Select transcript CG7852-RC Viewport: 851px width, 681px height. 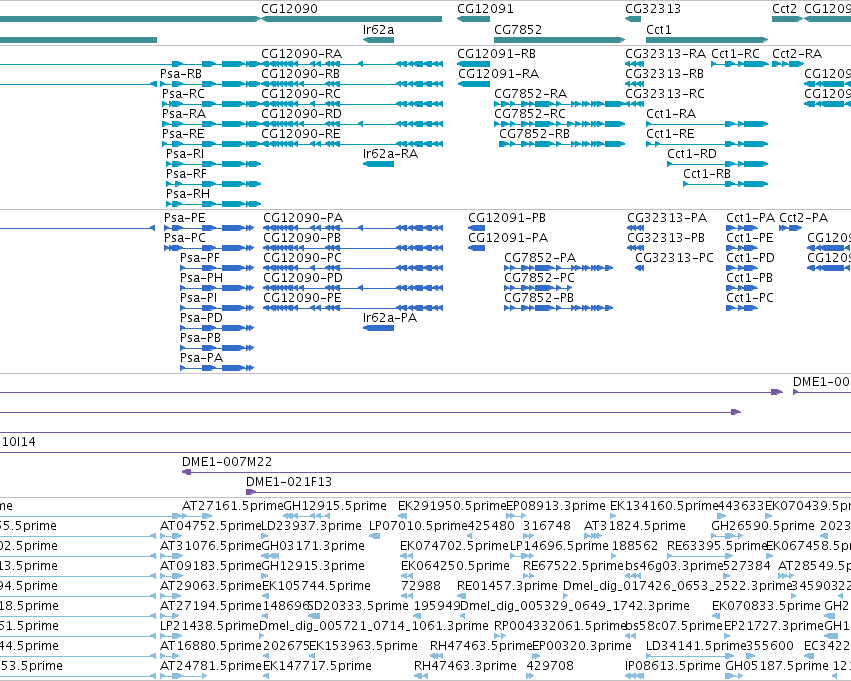(x=530, y=114)
